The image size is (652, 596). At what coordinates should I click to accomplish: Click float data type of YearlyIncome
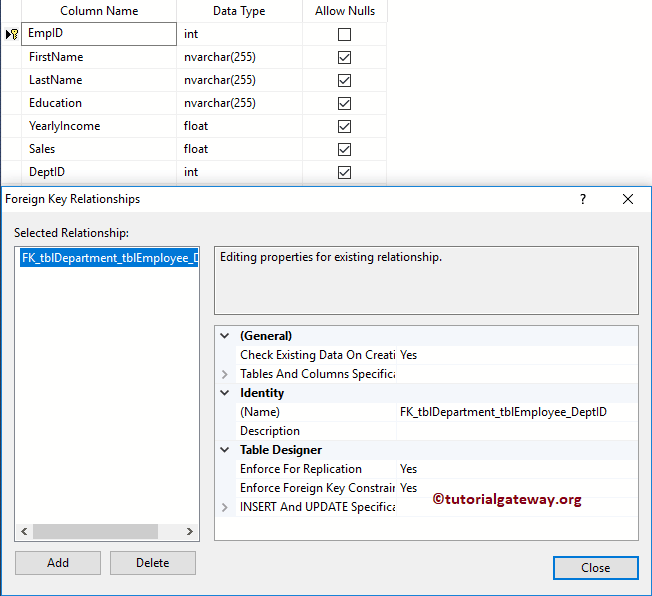(x=240, y=126)
